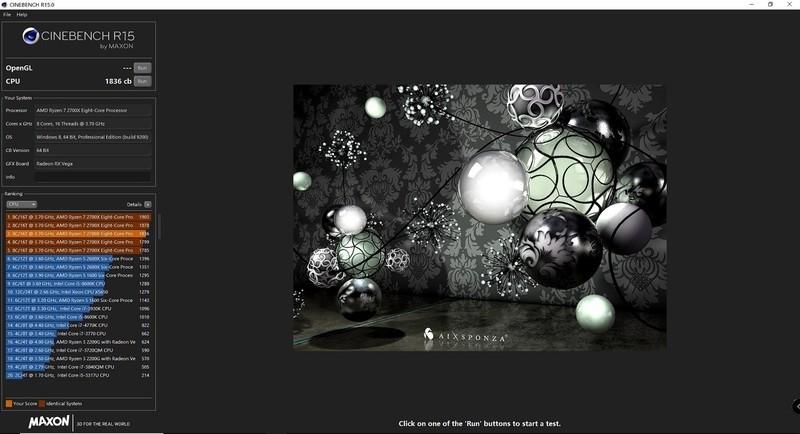Click the rendered spheres scene image
The width and height of the screenshot is (800, 434).
pos(480,217)
